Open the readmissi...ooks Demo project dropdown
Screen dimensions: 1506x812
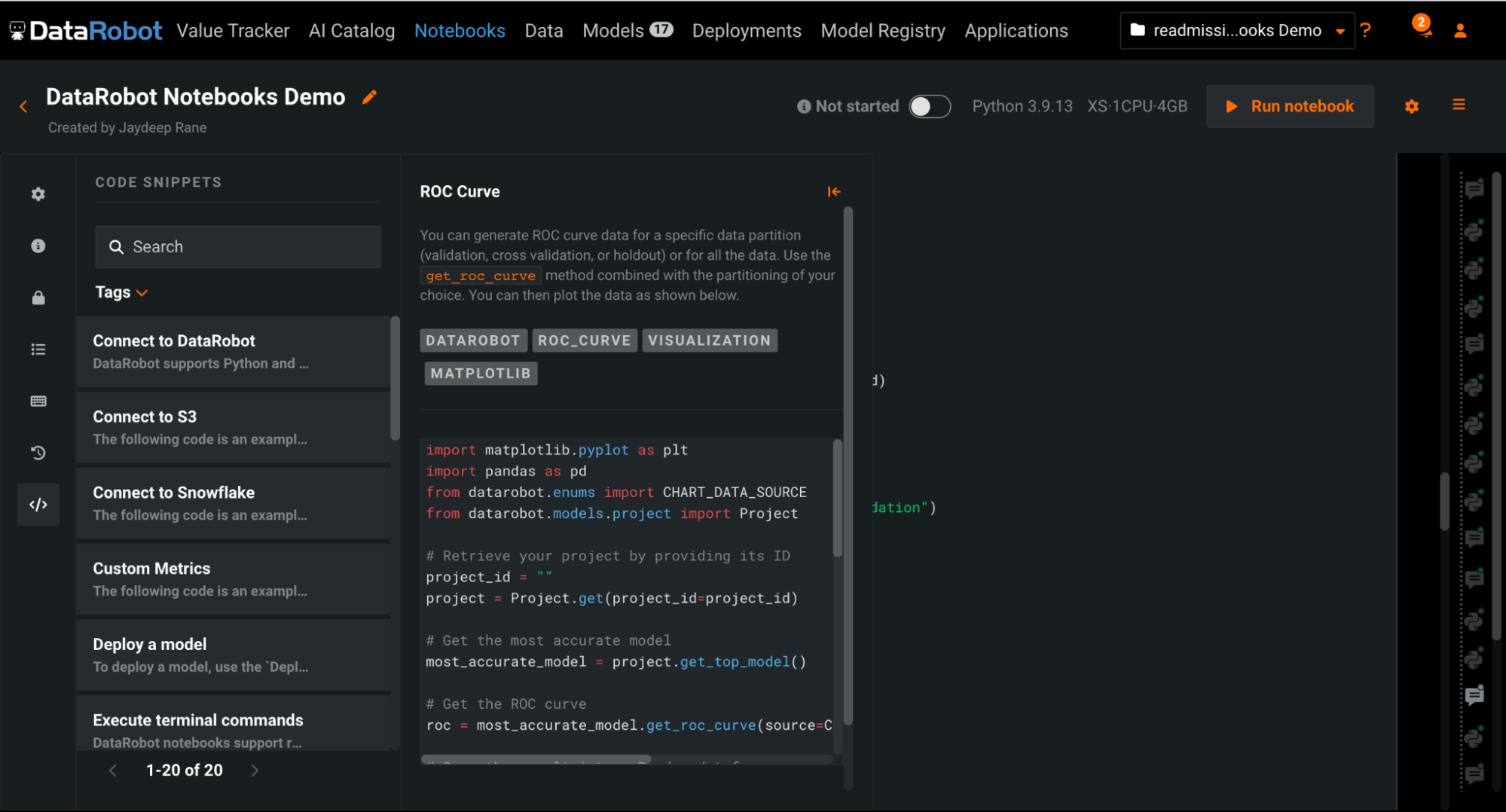(x=1237, y=31)
